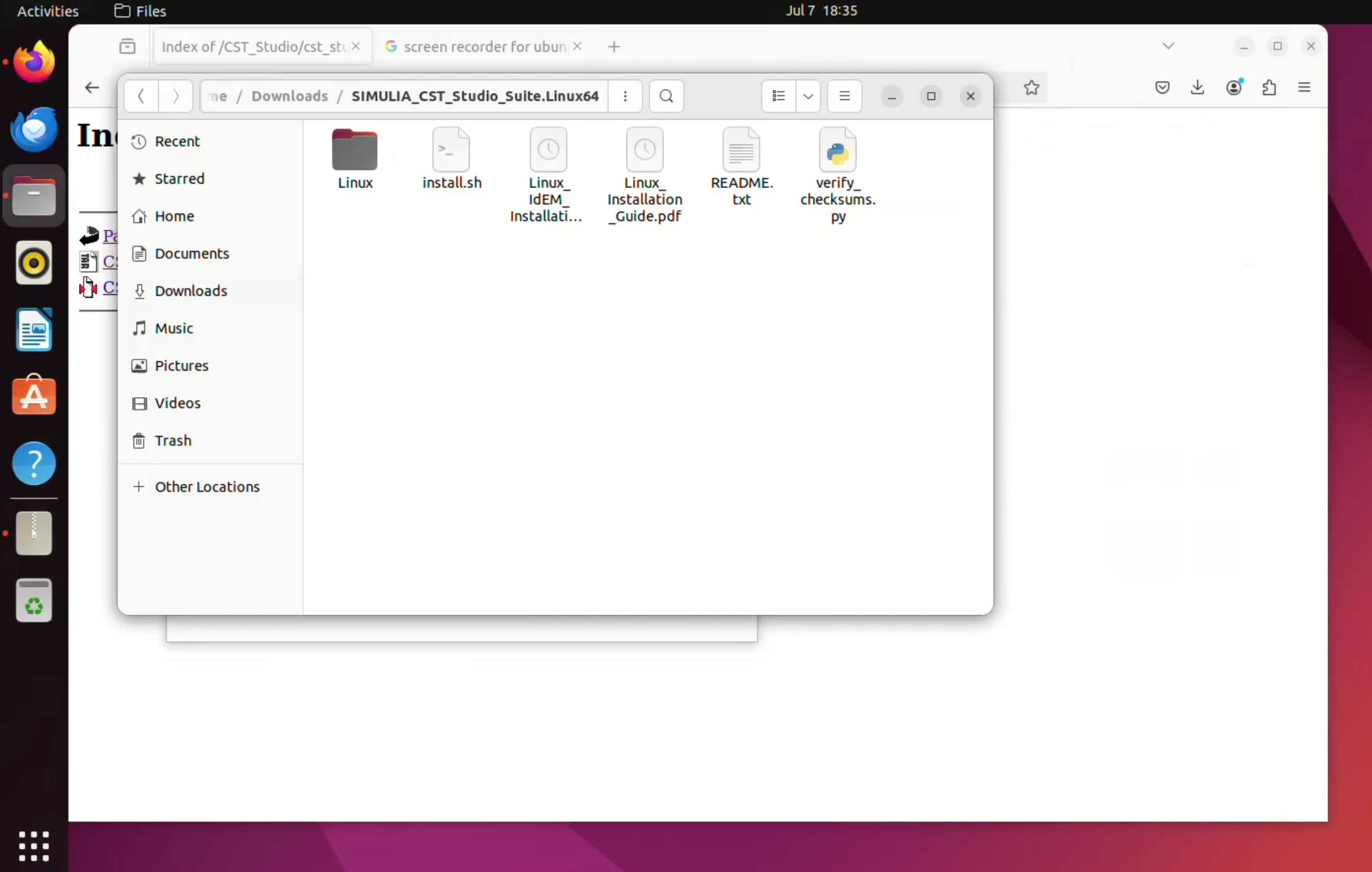Bookmark this page with the star icon
The height and width of the screenshot is (872, 1372).
[1031, 88]
